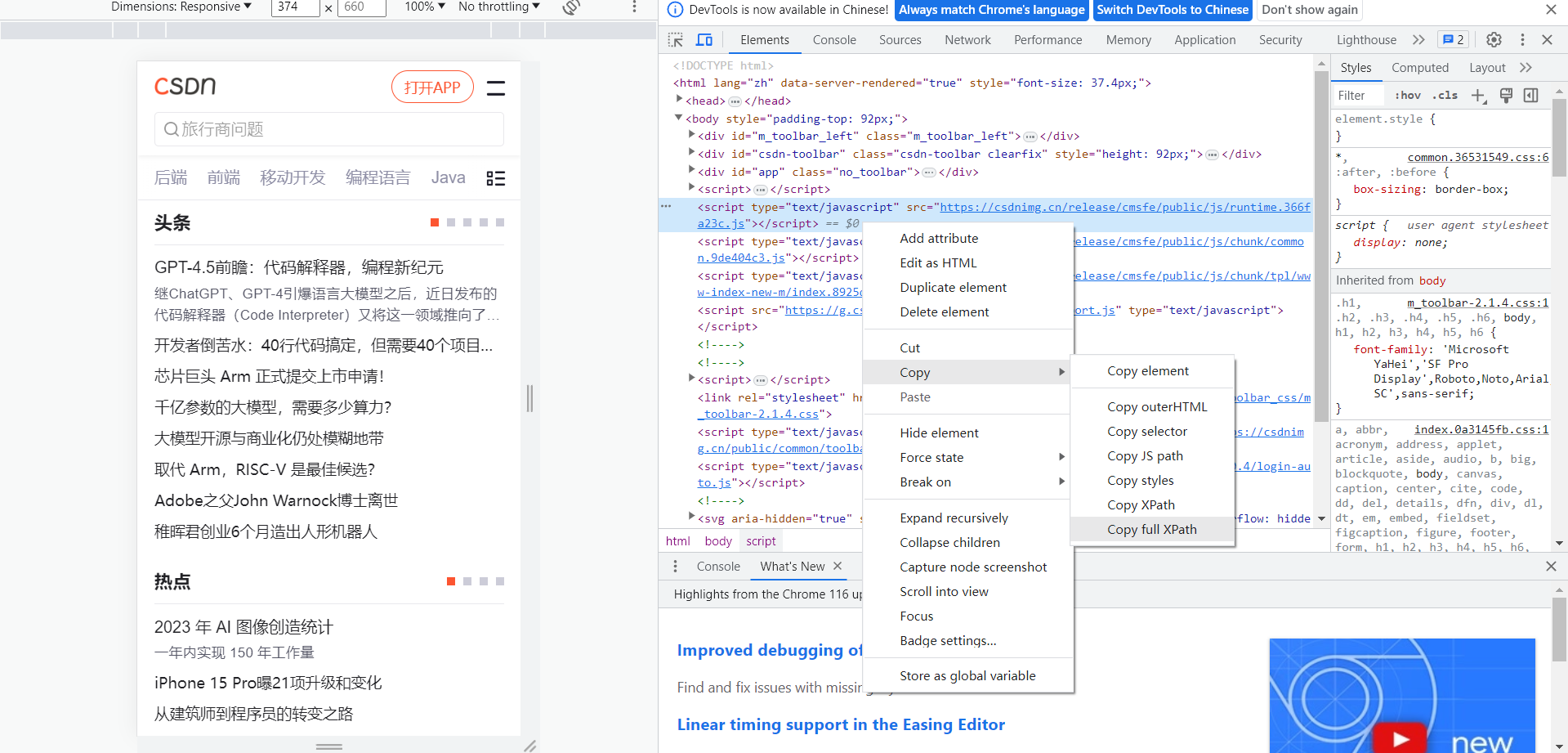Image resolution: width=1568 pixels, height=753 pixels.
Task: Open the Dimensions Responsive dropdown
Action: pos(181,7)
